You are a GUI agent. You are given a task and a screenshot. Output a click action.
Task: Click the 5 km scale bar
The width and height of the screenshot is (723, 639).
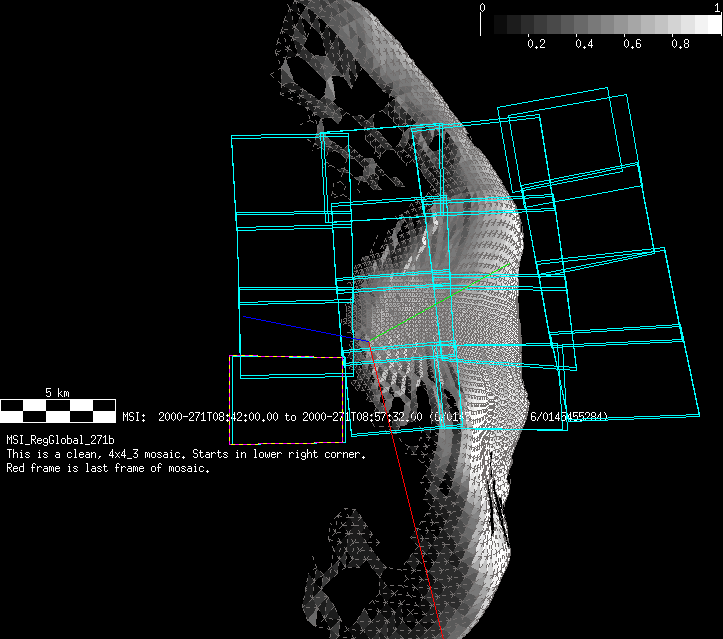click(58, 409)
